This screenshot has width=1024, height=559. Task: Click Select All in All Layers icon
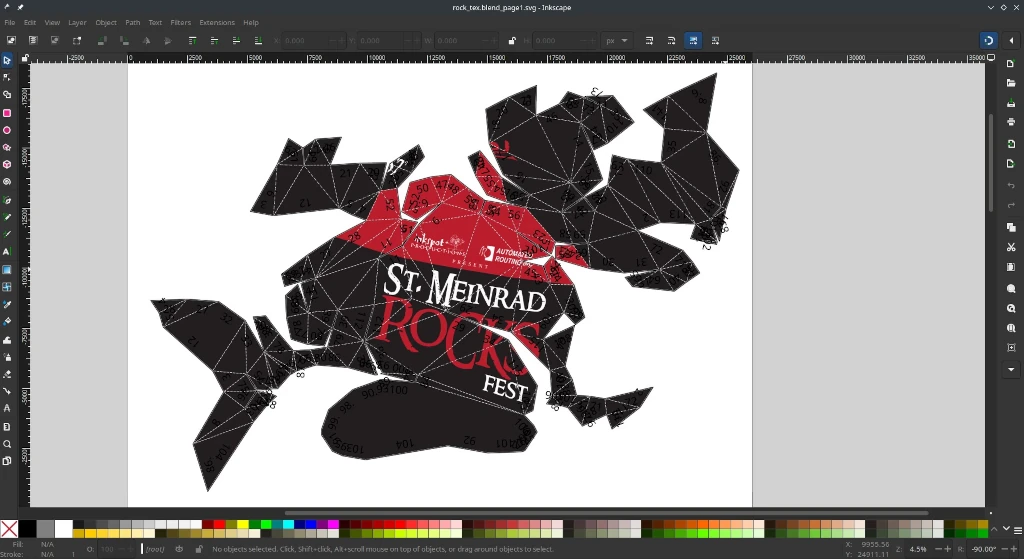[33, 40]
